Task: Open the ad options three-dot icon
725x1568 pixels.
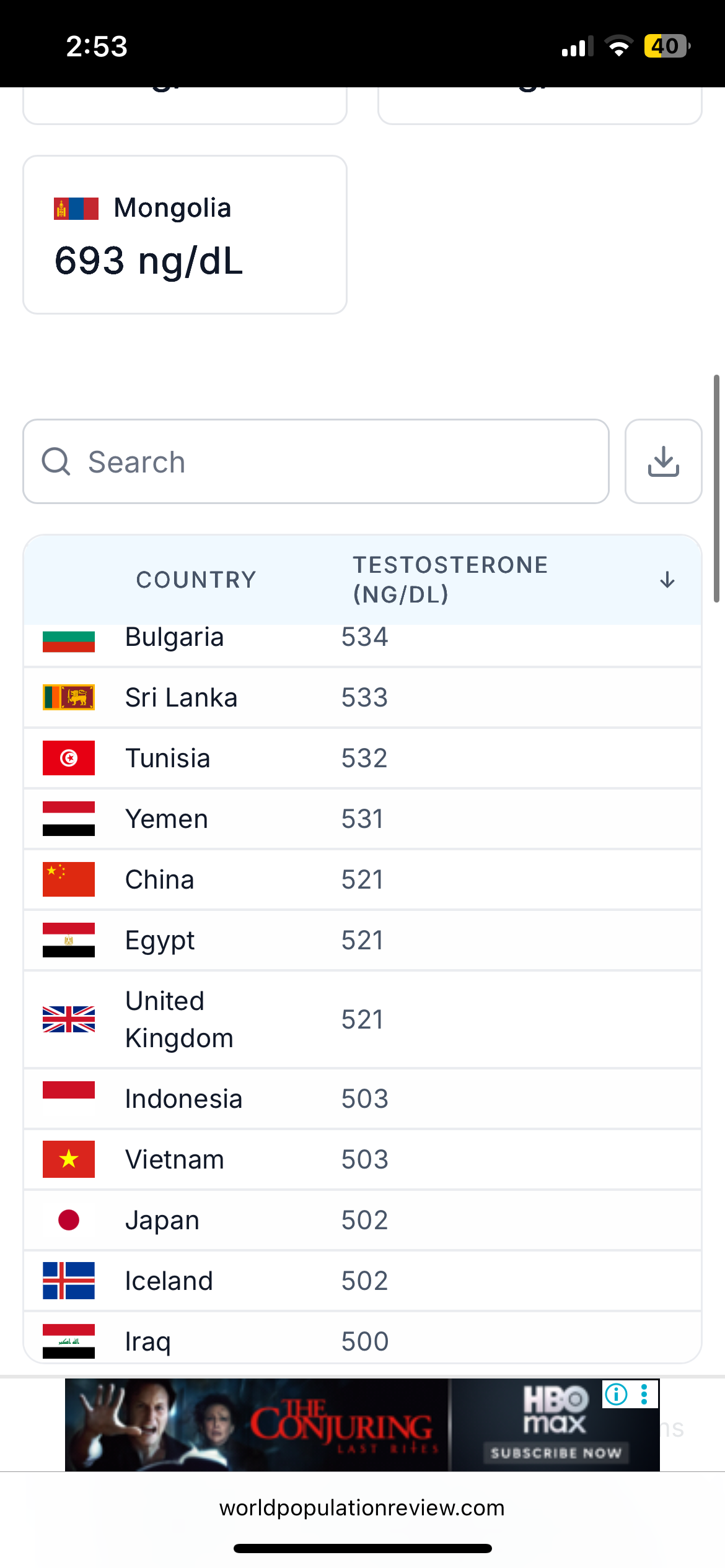Action: pos(644,1395)
